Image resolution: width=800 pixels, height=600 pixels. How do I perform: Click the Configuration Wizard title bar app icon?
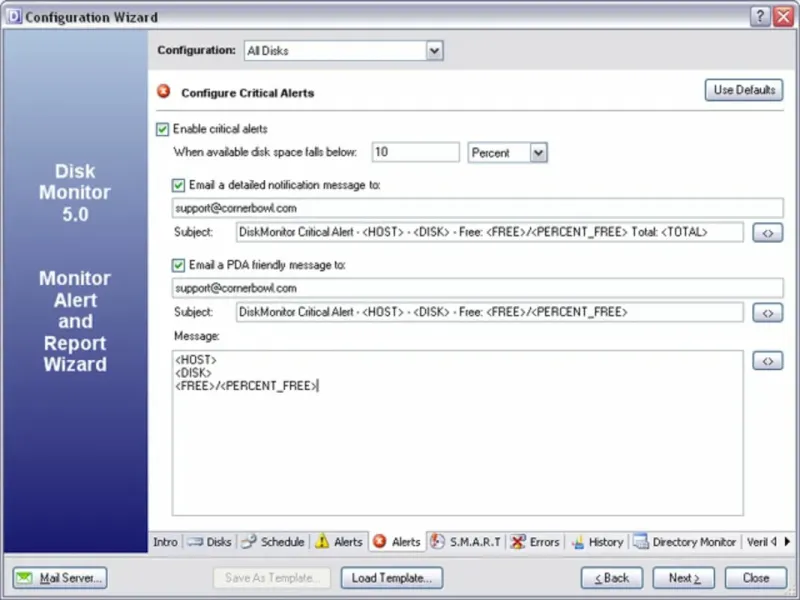[x=14, y=16]
